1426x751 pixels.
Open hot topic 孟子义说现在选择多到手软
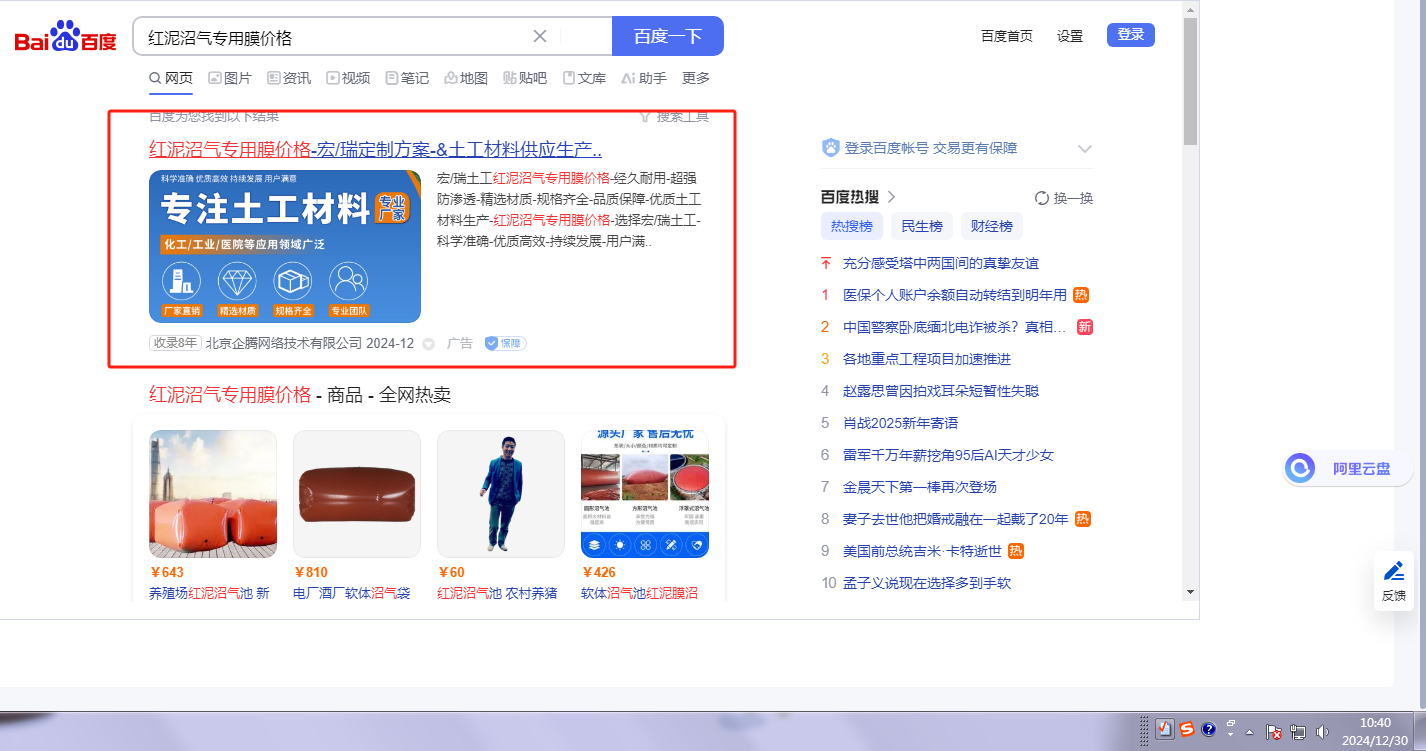[x=927, y=583]
